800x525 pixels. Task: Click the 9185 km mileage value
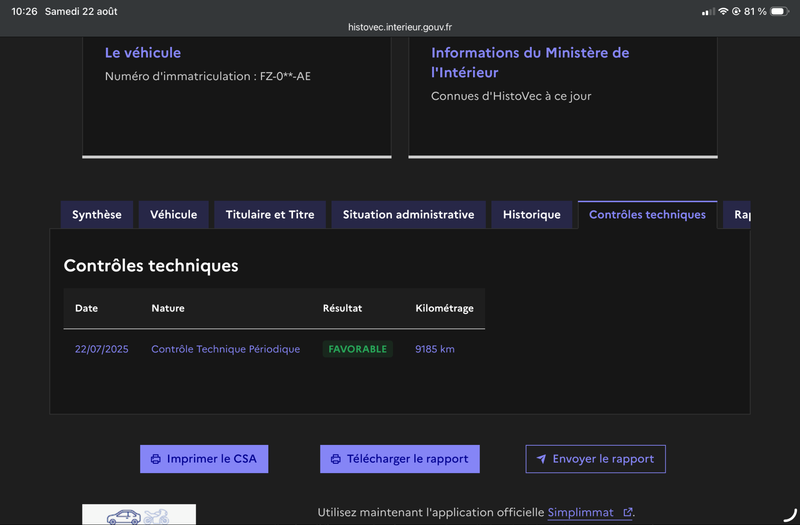pos(435,349)
